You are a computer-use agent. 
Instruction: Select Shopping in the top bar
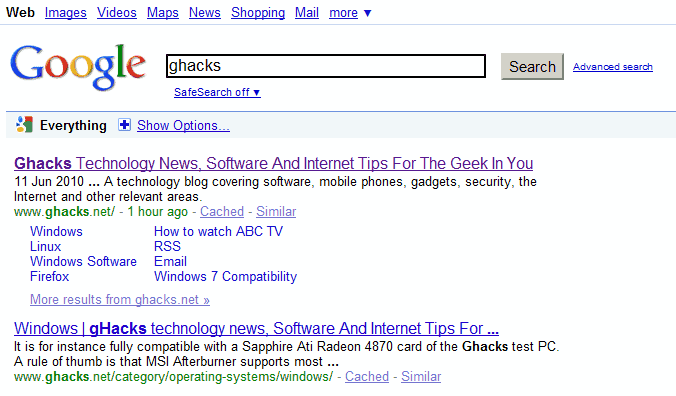(258, 13)
